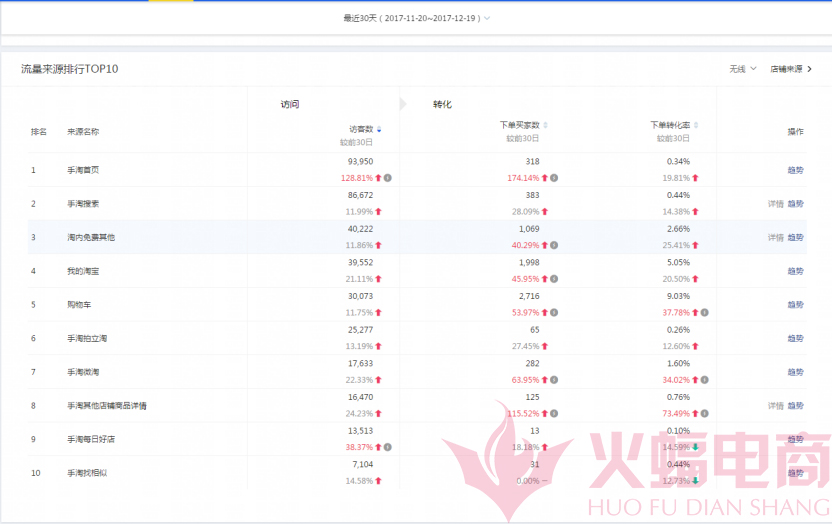Screen dimensions: 832x524
Task: Sort by 下单买家数 column arrow
Action: point(545,125)
